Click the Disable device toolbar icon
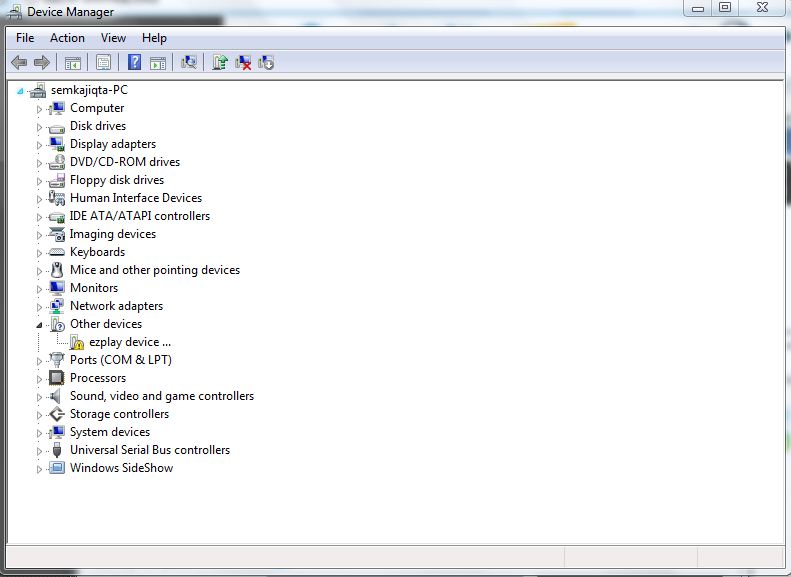Screen dimensions: 791x577 [x=266, y=62]
